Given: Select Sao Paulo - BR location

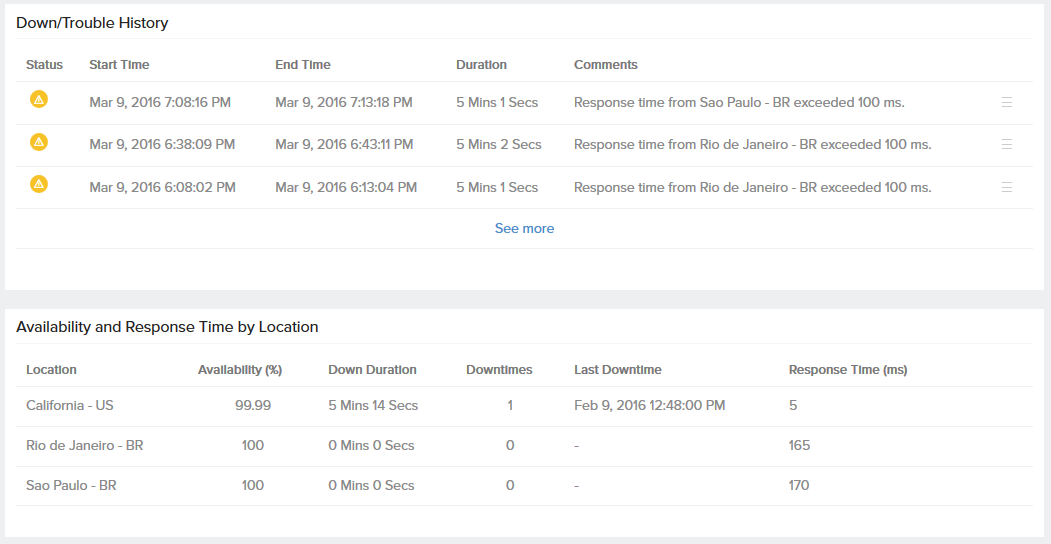Looking at the screenshot, I should [x=71, y=486].
